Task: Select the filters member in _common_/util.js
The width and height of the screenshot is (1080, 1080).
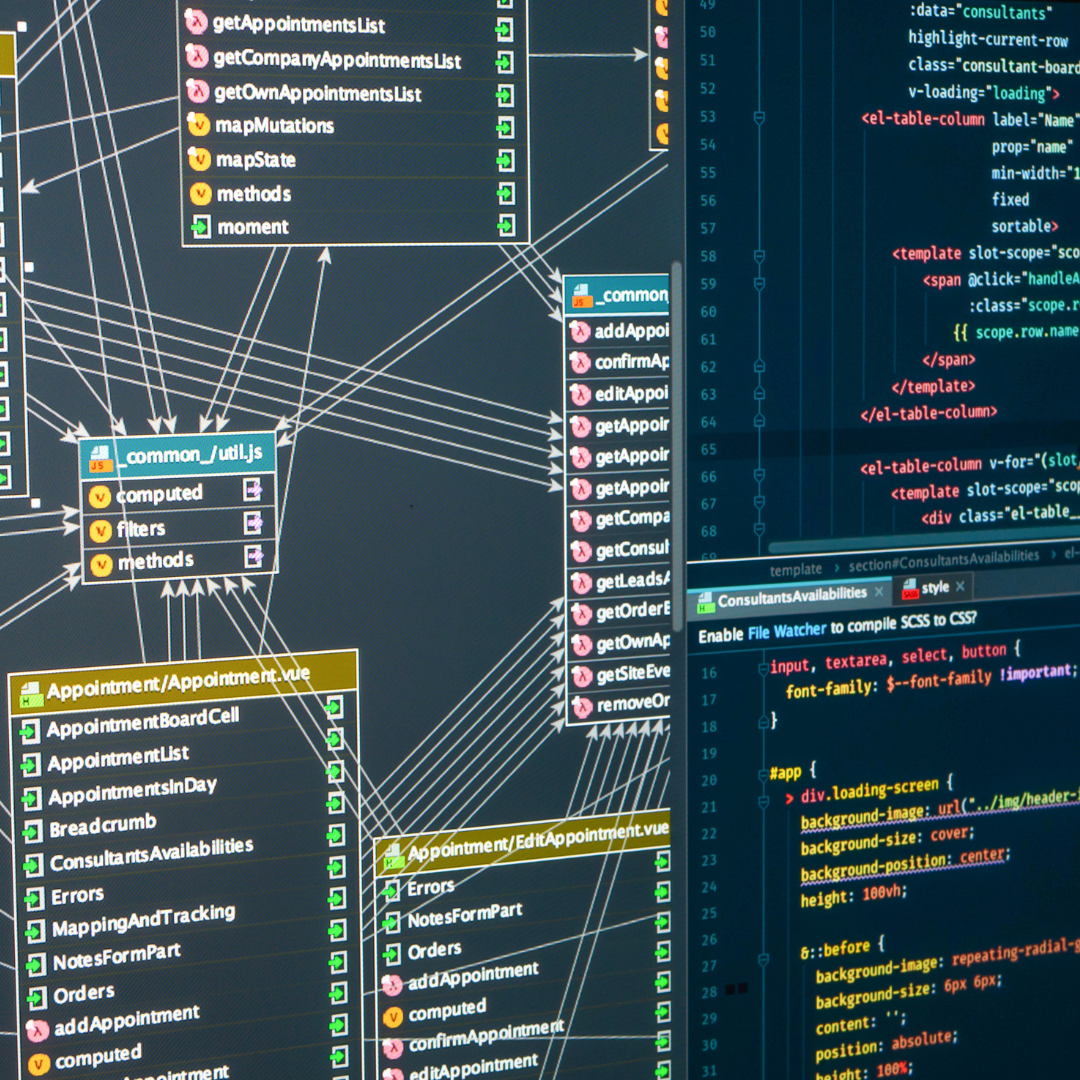Action: pyautogui.click(x=140, y=528)
